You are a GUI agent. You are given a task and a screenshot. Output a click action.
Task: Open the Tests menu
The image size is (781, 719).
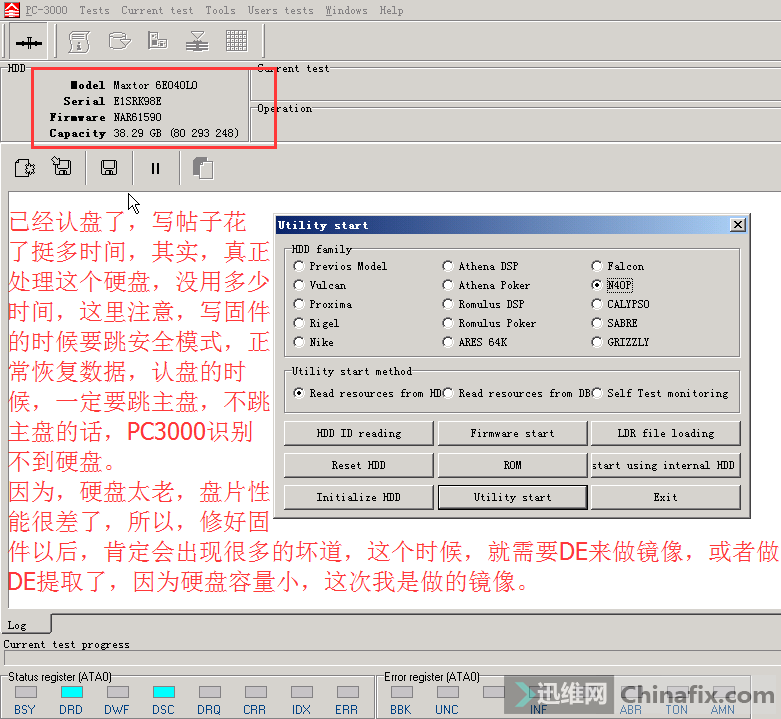pos(95,10)
